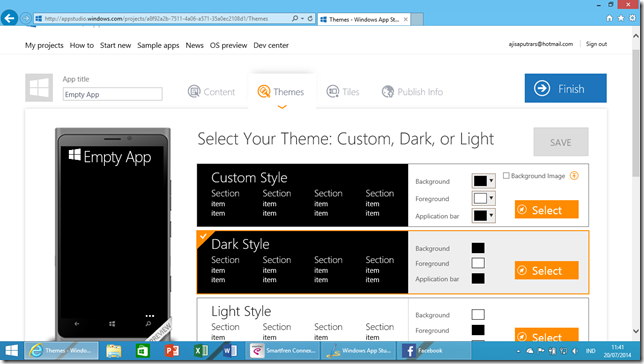Click the account email address link
The width and height of the screenshot is (644, 364).
tap(540, 44)
